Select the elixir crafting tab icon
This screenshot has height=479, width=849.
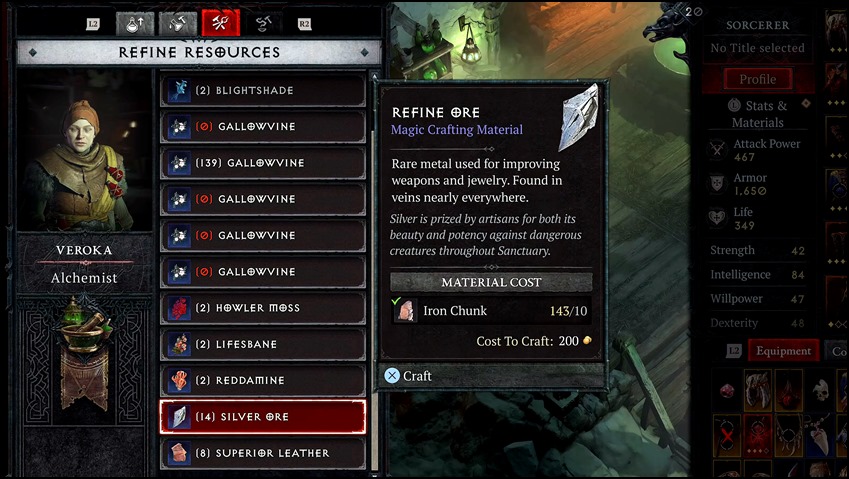[x=178, y=24]
